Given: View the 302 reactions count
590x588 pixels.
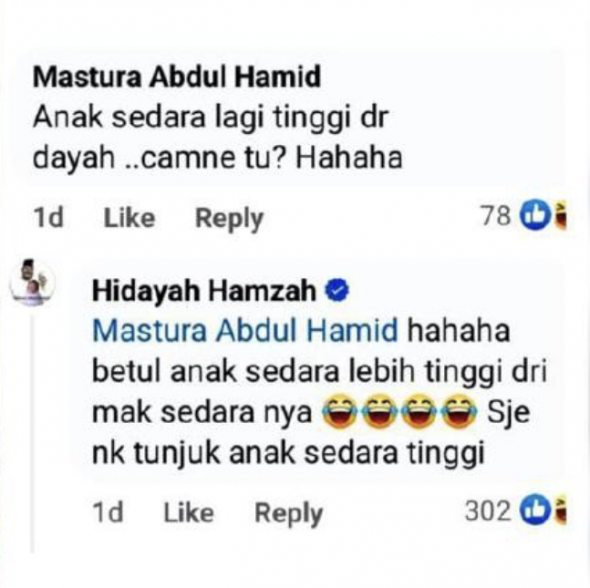Looking at the screenshot, I should [488, 511].
